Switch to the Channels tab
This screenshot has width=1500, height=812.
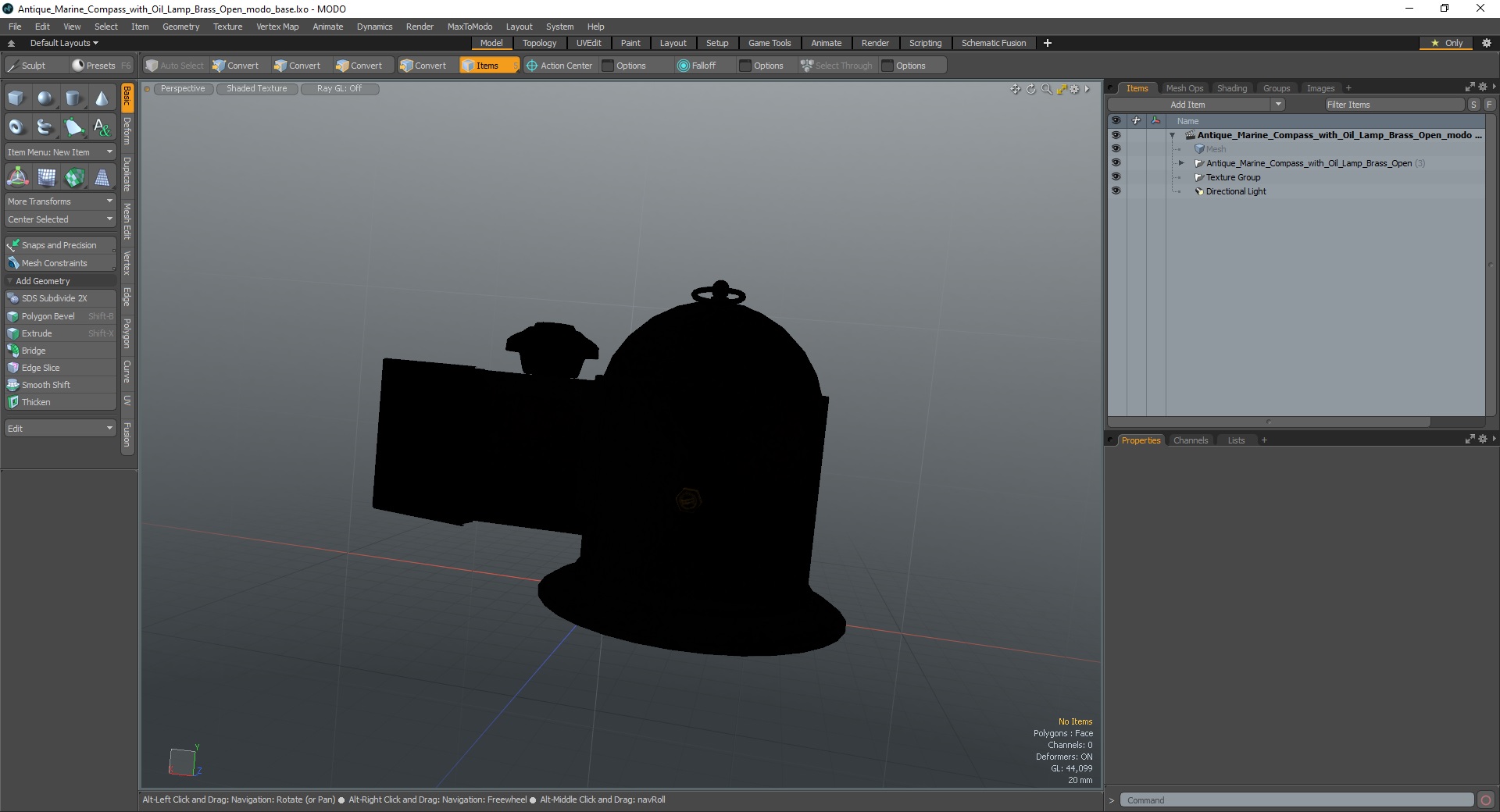coord(1191,440)
